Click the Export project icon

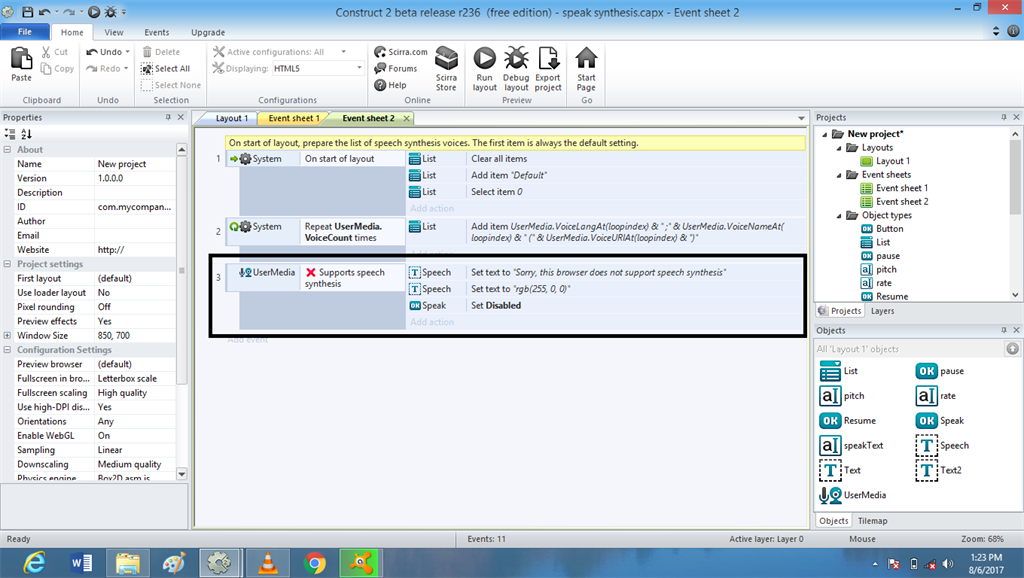[548, 58]
